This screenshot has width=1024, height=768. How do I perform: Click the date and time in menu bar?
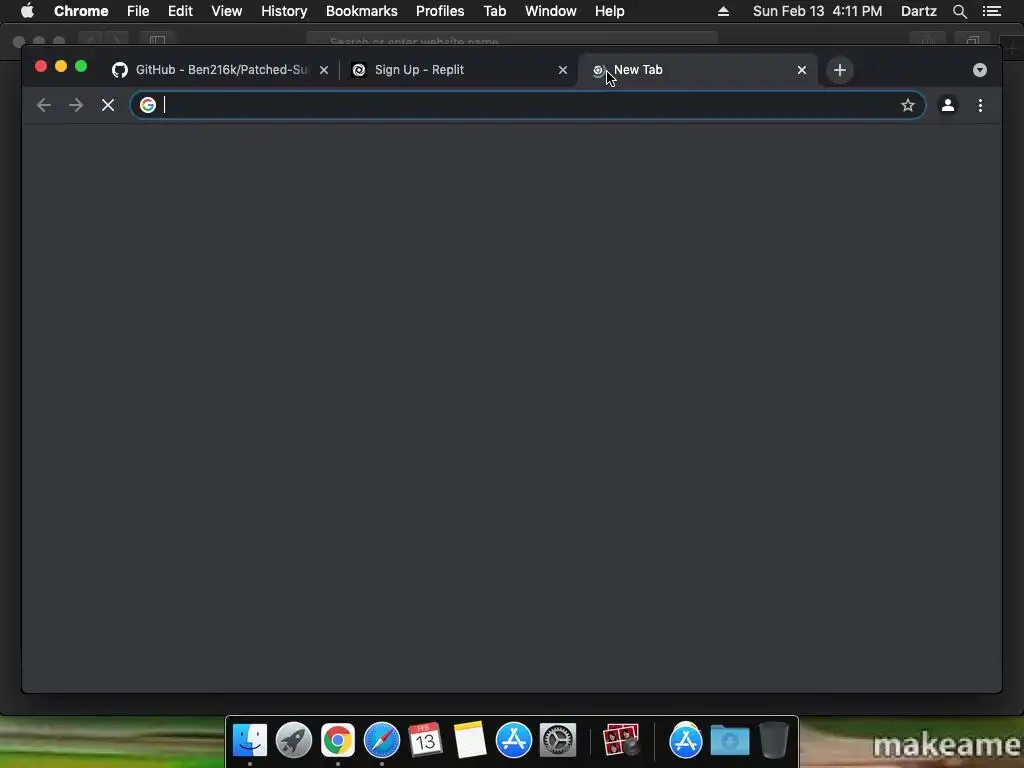point(817,11)
